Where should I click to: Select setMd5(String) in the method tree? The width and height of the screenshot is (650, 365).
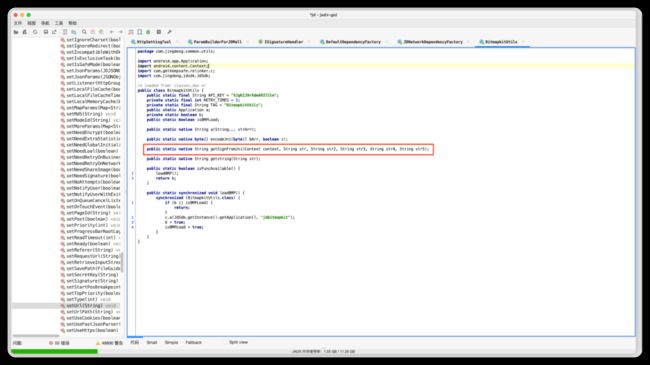coord(88,114)
